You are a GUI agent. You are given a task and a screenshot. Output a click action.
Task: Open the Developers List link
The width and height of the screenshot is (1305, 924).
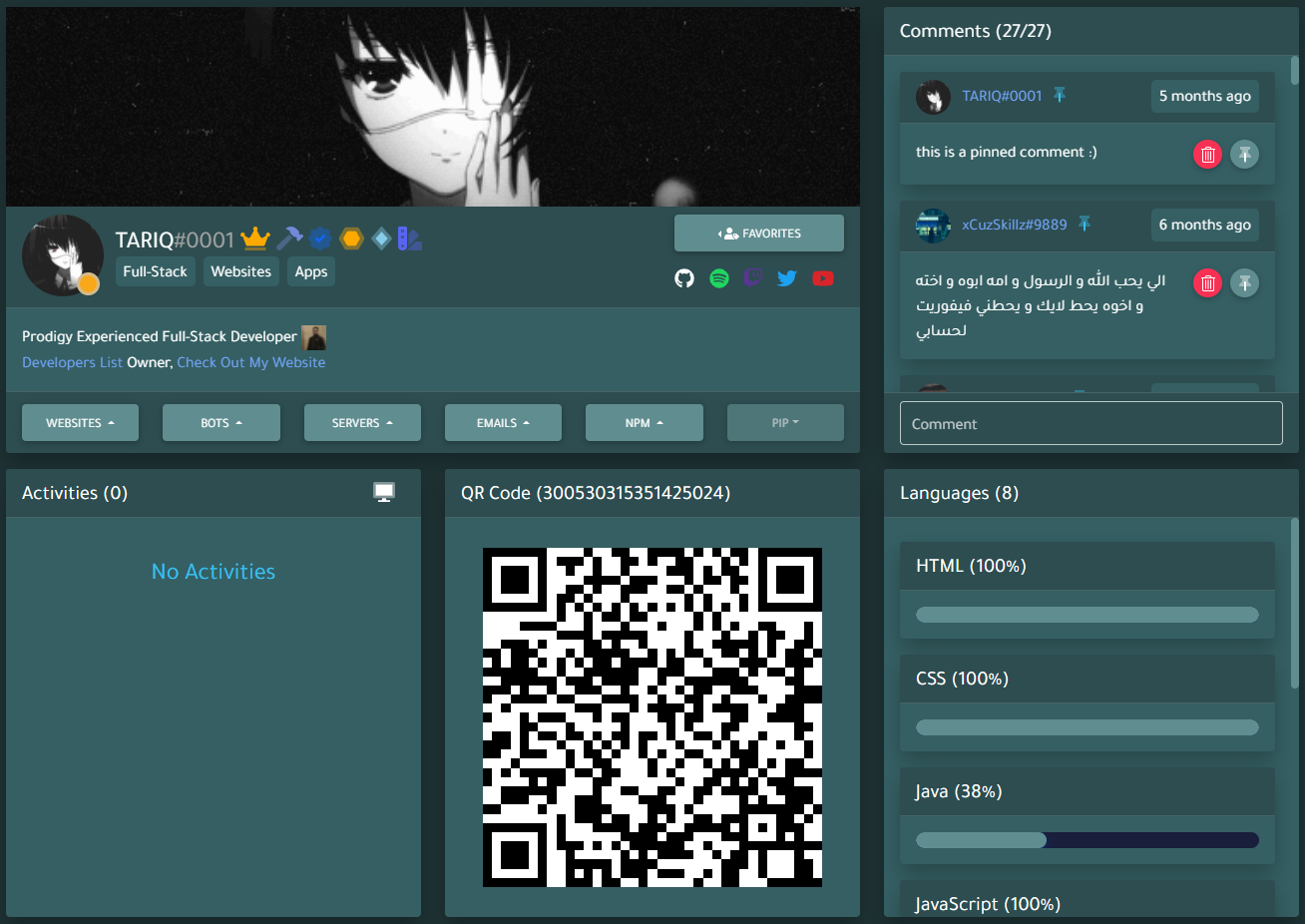click(x=73, y=362)
